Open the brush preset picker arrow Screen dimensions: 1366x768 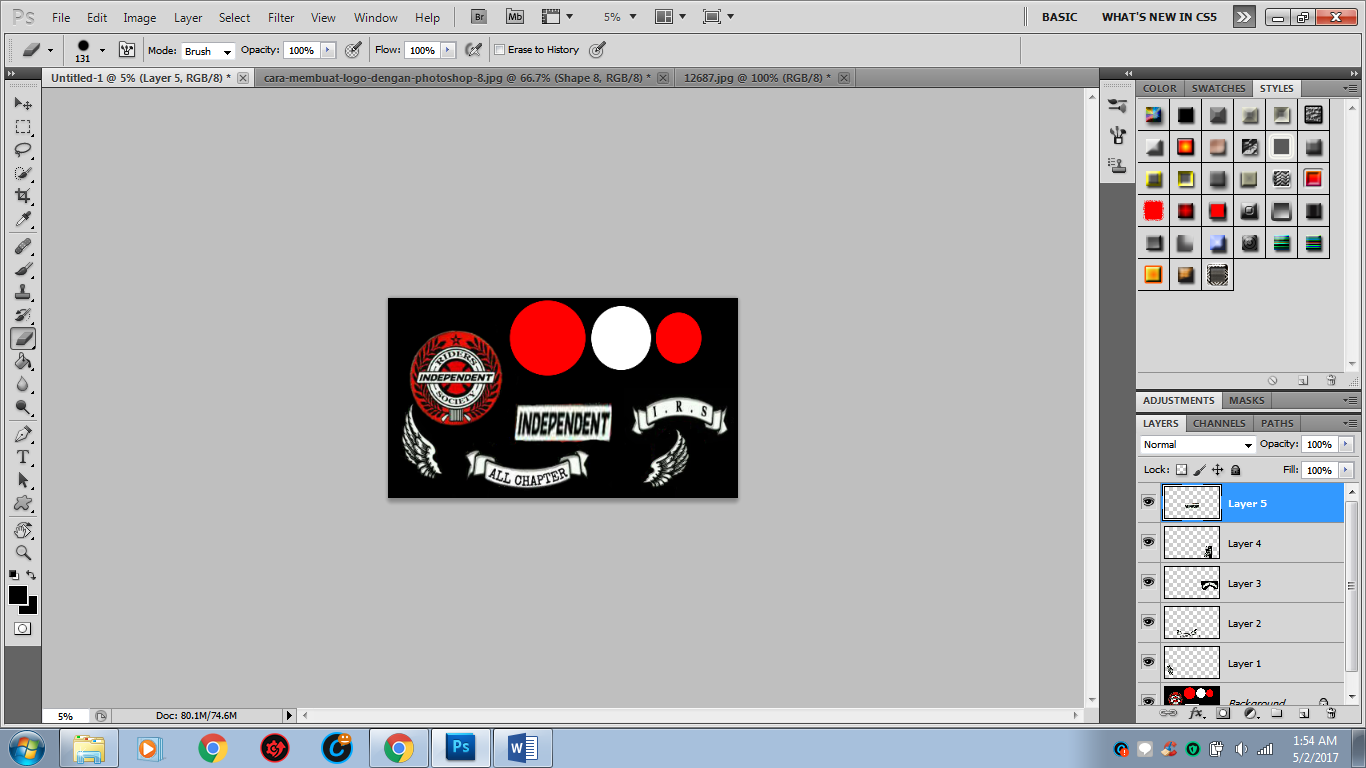(102, 50)
